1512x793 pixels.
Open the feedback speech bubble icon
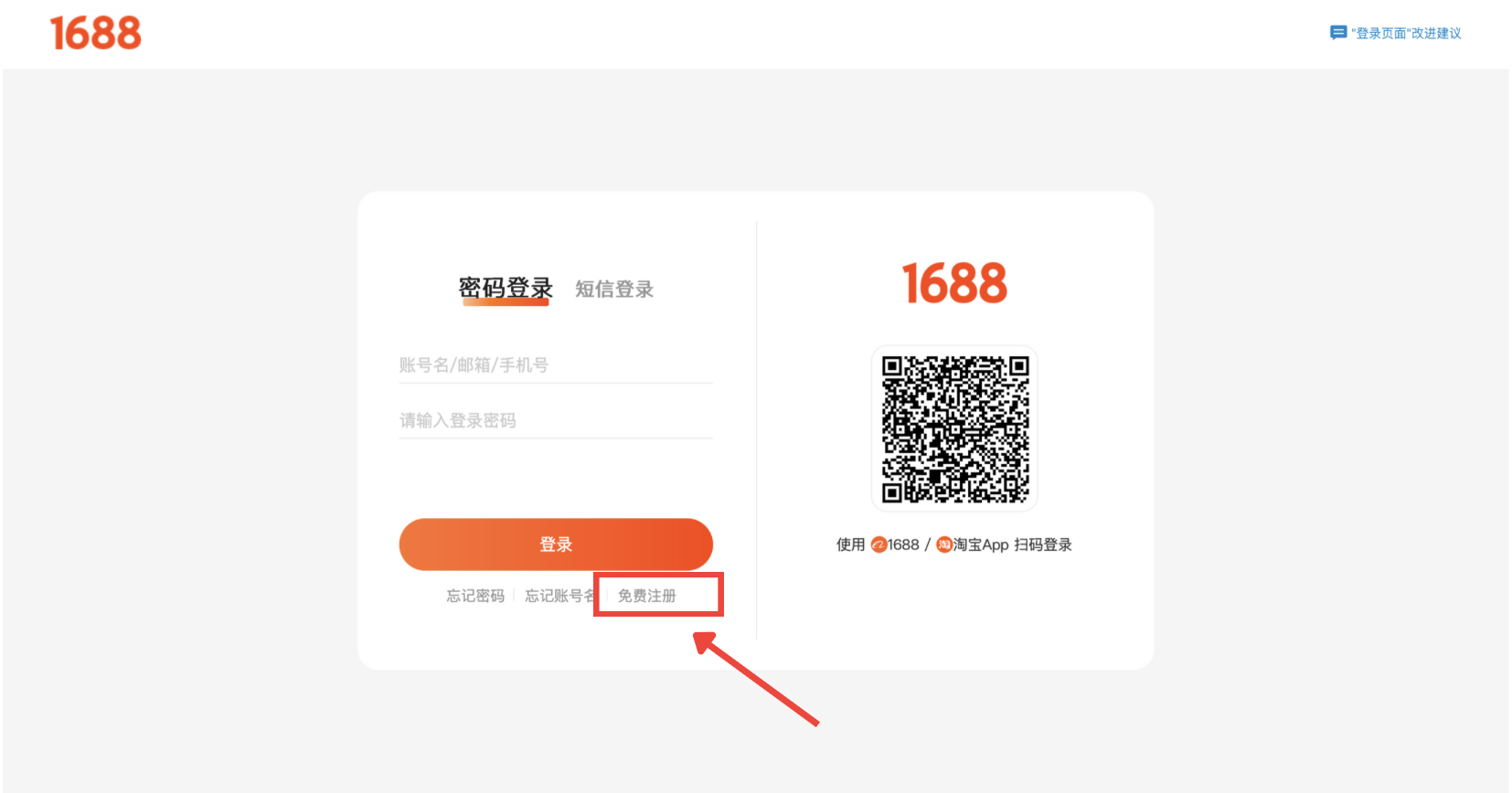tap(1338, 33)
